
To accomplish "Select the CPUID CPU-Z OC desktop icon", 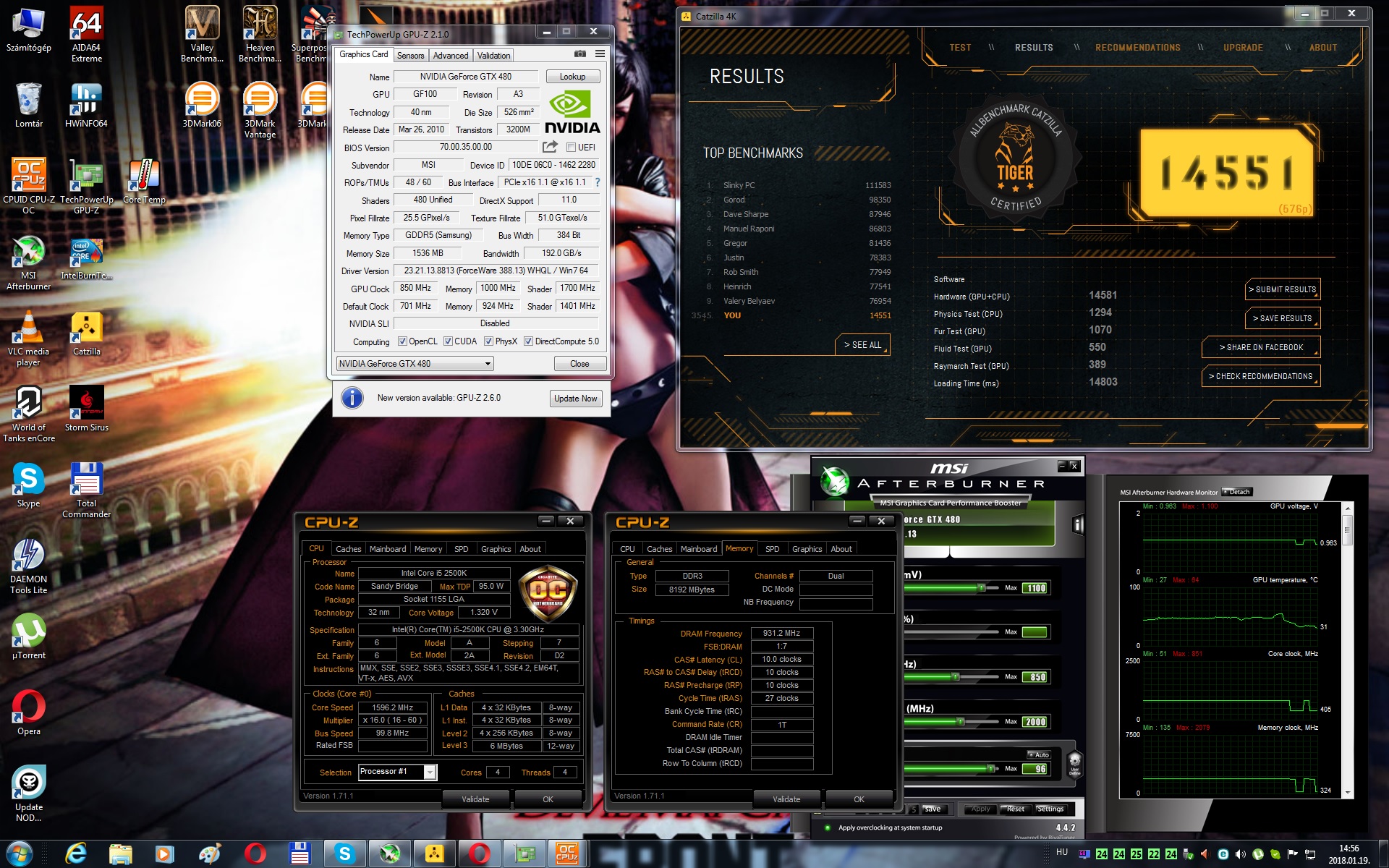I will [x=28, y=186].
